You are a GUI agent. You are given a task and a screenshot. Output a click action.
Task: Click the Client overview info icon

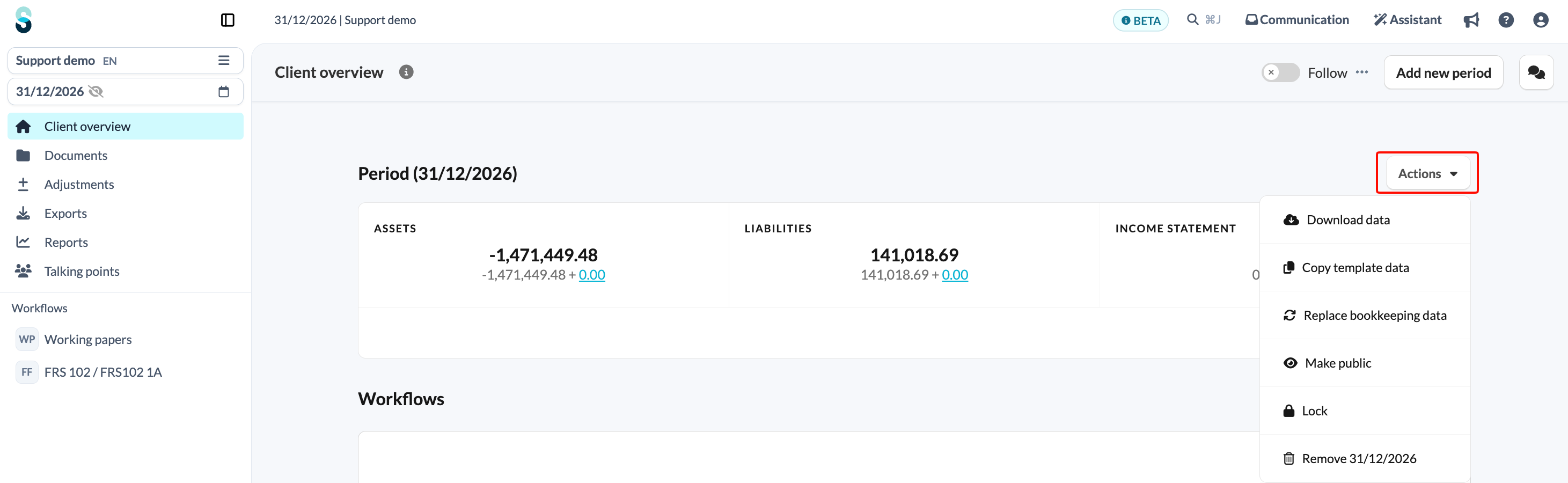coord(406,72)
